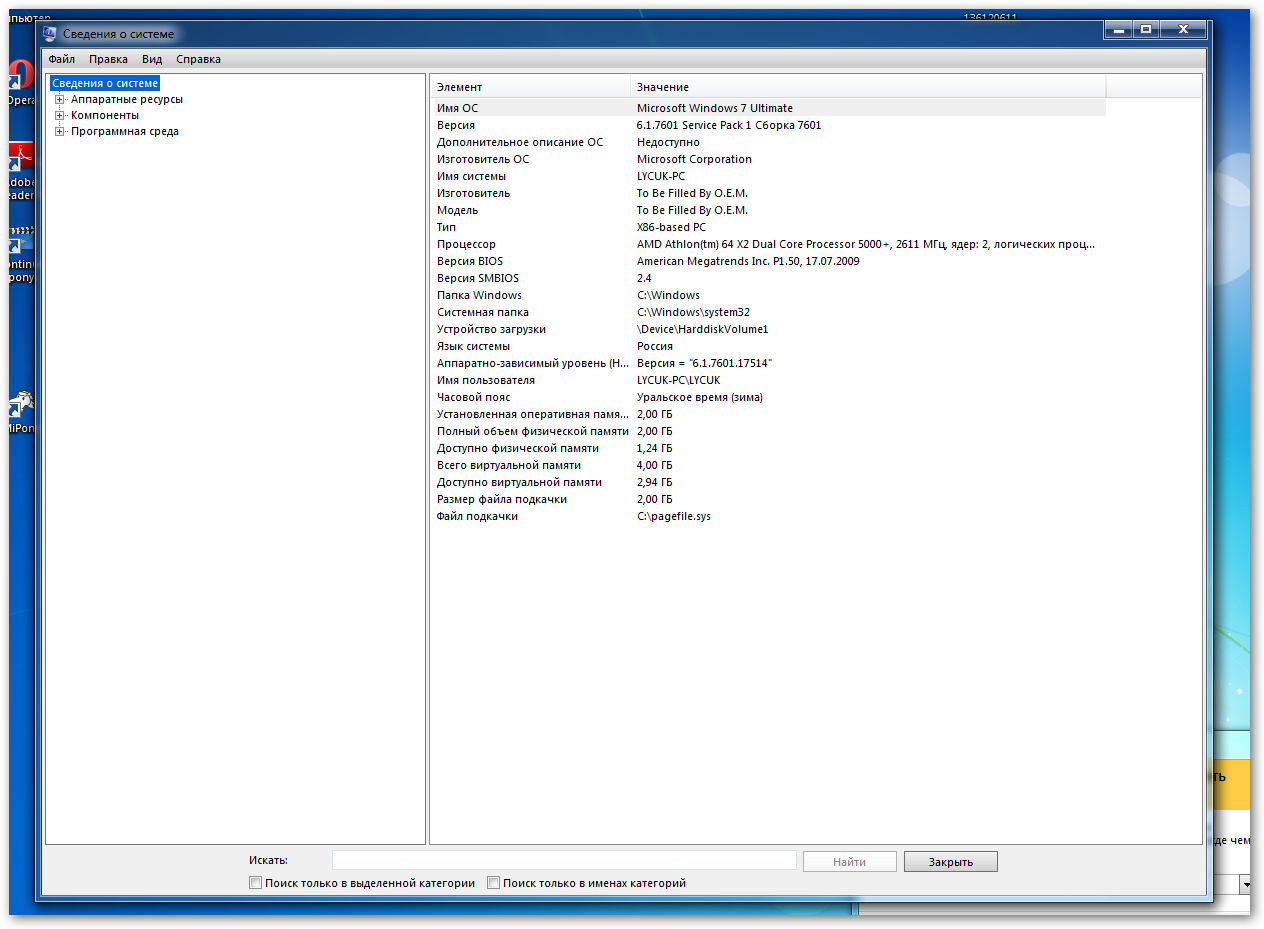Expand the Компоненты tree node
Viewport: 1264px width, 929px height.
point(60,115)
